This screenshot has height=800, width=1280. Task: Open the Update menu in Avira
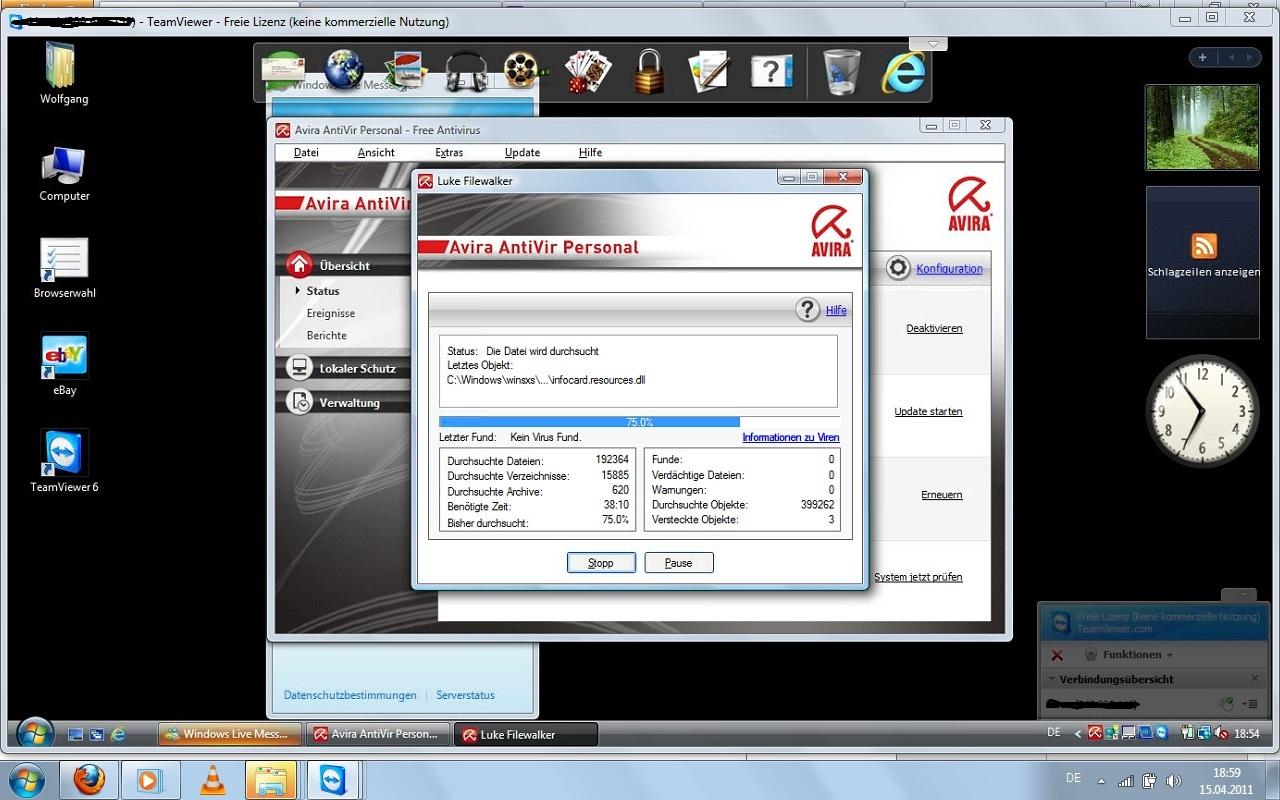click(x=522, y=153)
